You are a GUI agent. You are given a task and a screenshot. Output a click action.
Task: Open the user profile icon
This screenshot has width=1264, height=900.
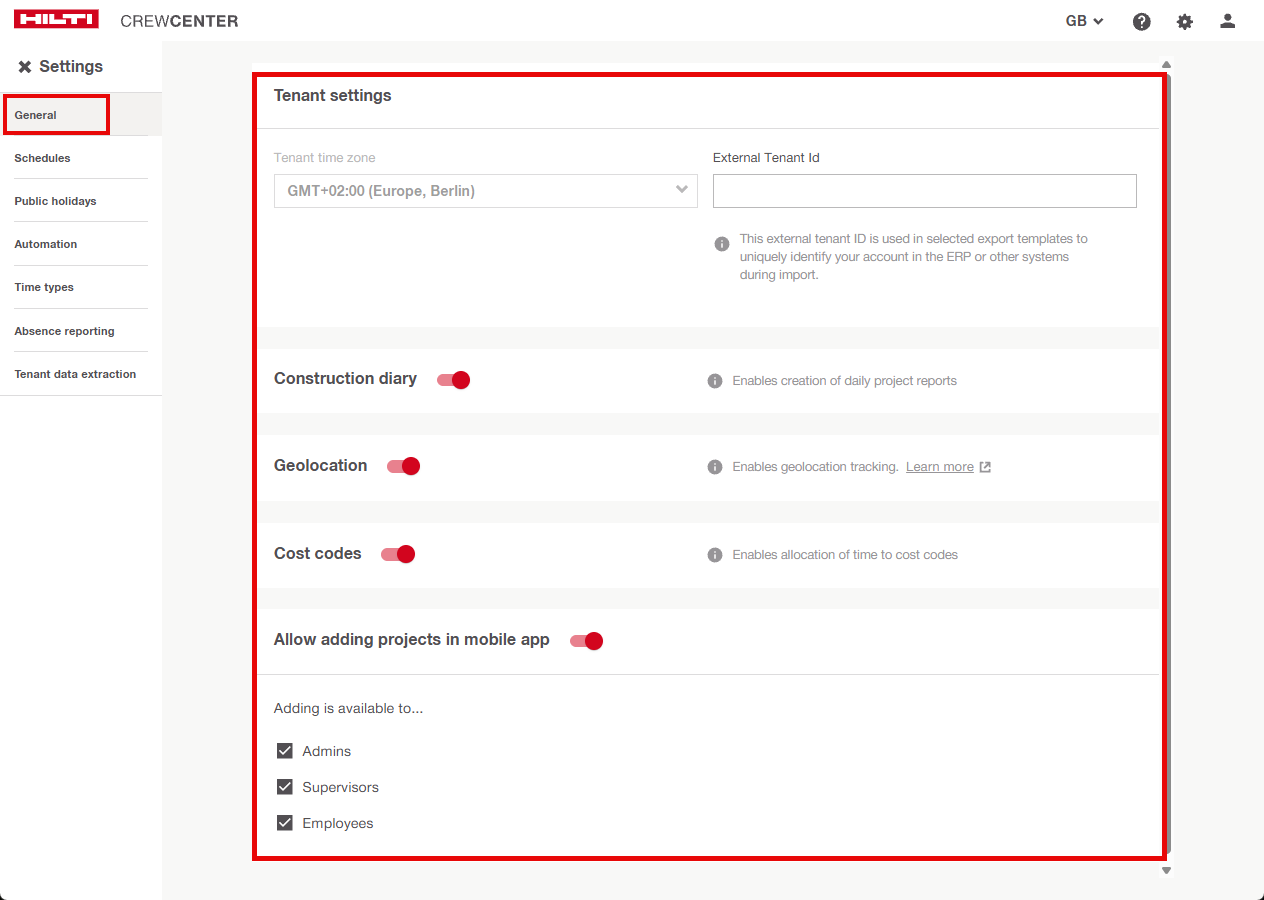[1228, 21]
